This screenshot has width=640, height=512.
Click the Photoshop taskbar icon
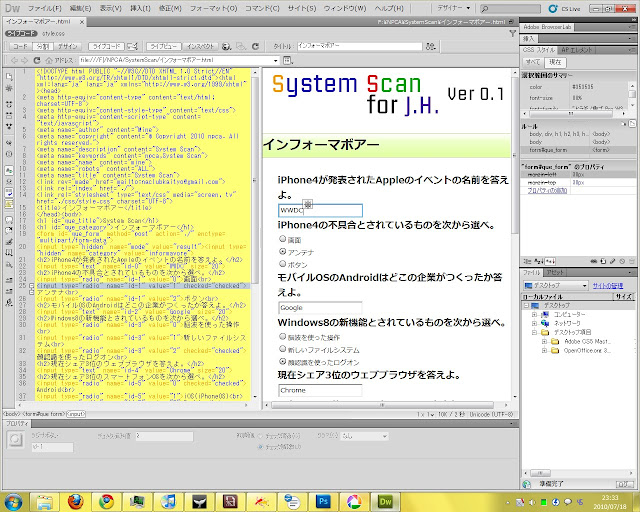coord(323,502)
